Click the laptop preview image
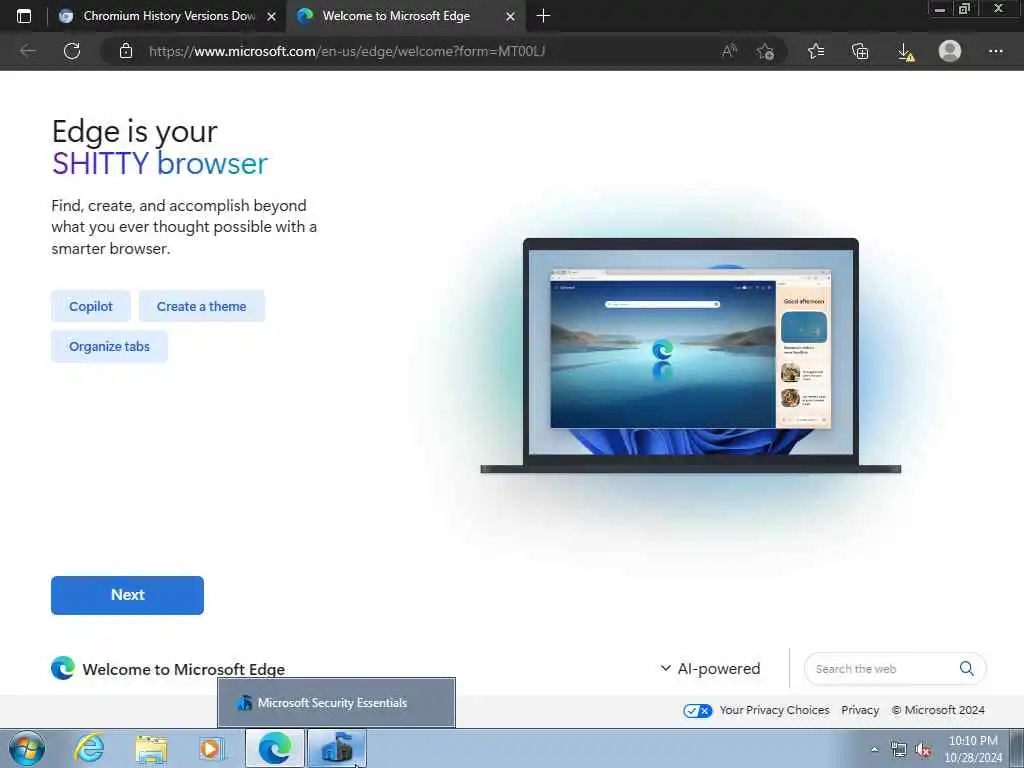The height and width of the screenshot is (768, 1024). coord(690,356)
